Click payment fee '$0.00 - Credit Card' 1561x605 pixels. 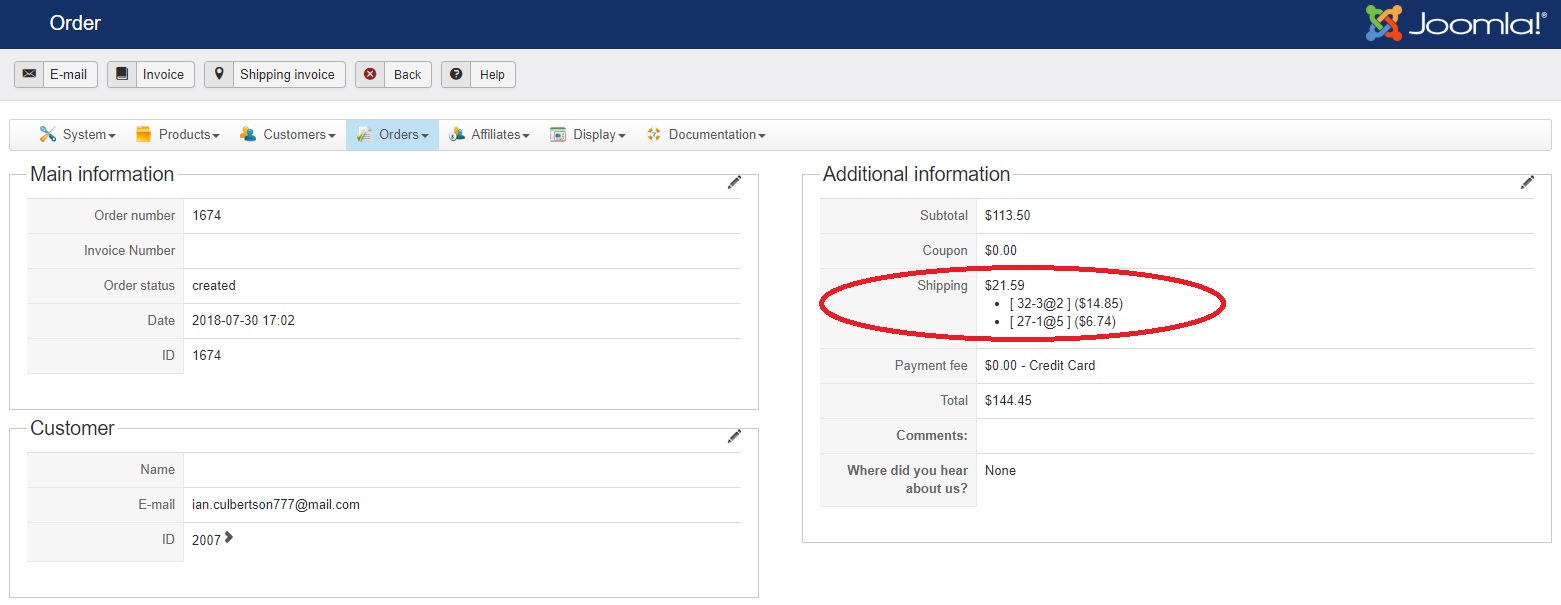(x=1040, y=365)
